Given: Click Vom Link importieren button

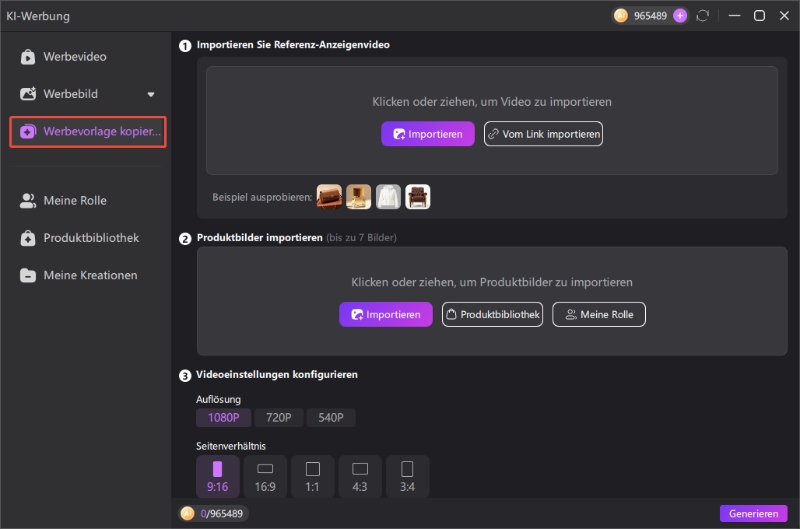Looking at the screenshot, I should point(543,134).
